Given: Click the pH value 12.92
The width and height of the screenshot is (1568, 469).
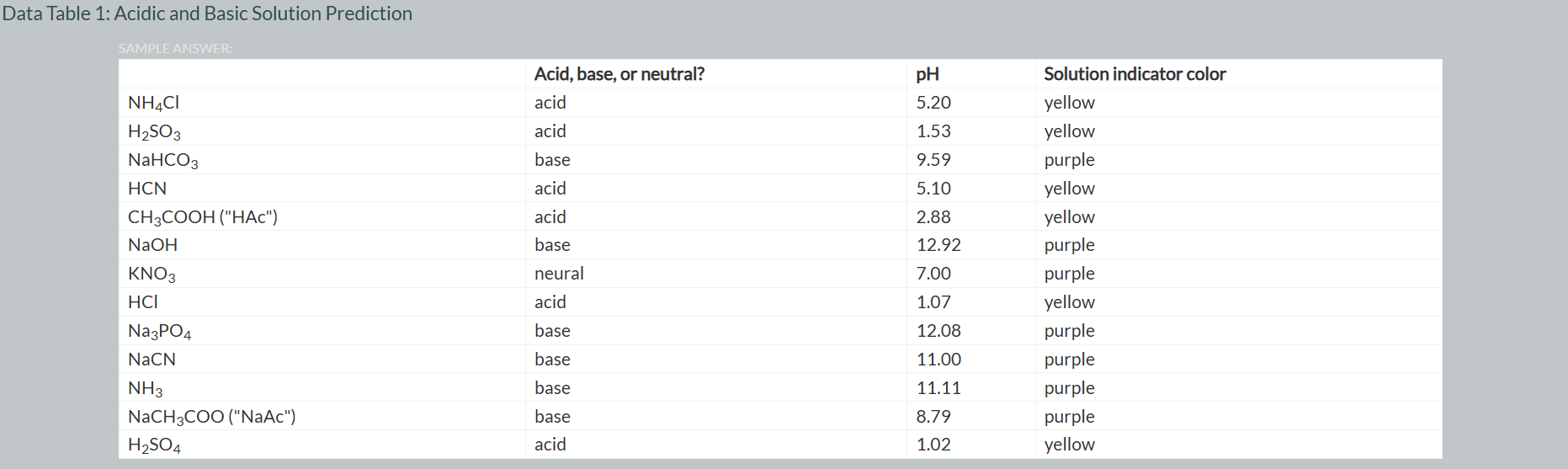Looking at the screenshot, I should [938, 245].
